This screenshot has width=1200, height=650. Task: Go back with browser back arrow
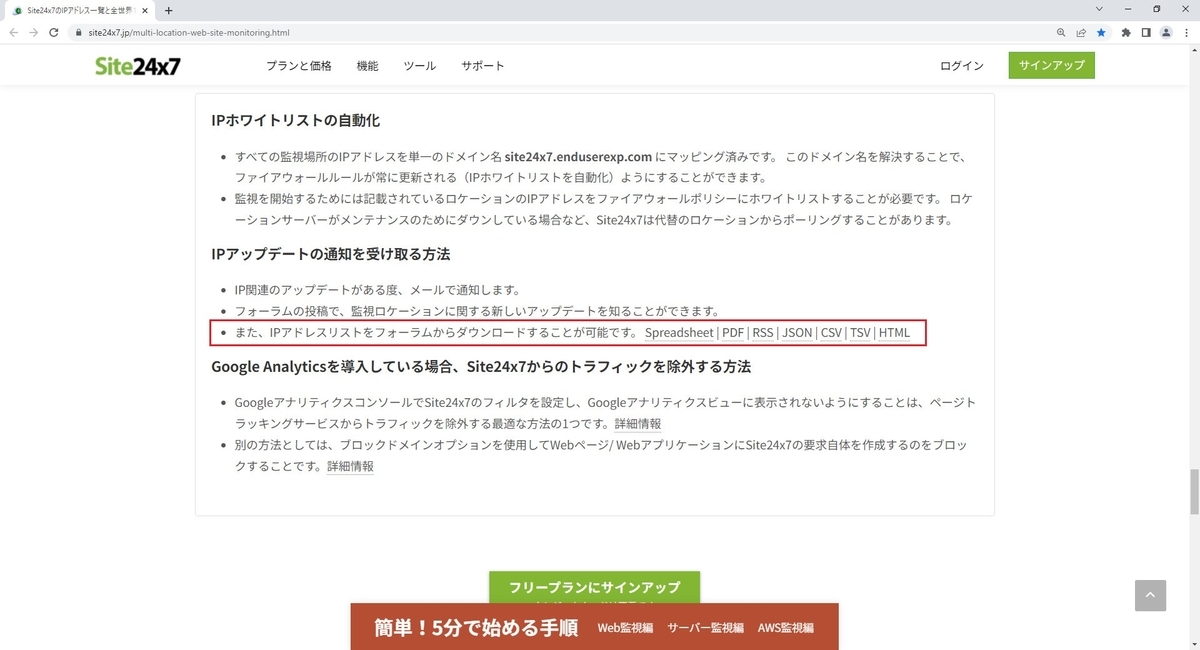click(14, 32)
